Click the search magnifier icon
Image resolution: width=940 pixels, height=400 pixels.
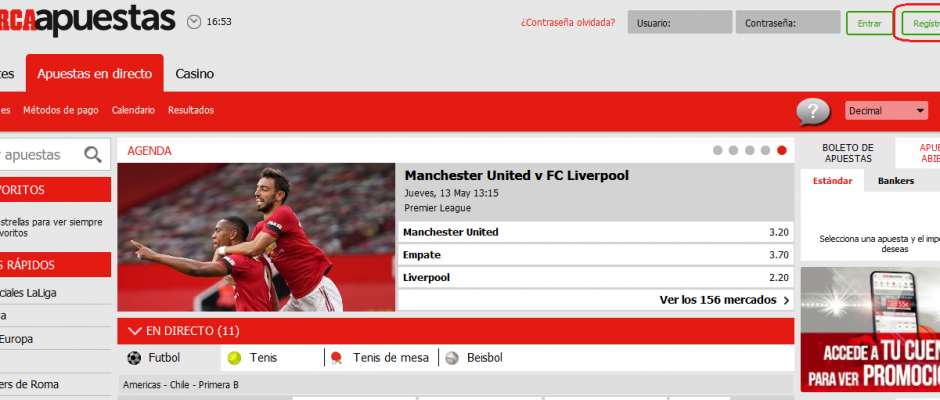[x=93, y=155]
